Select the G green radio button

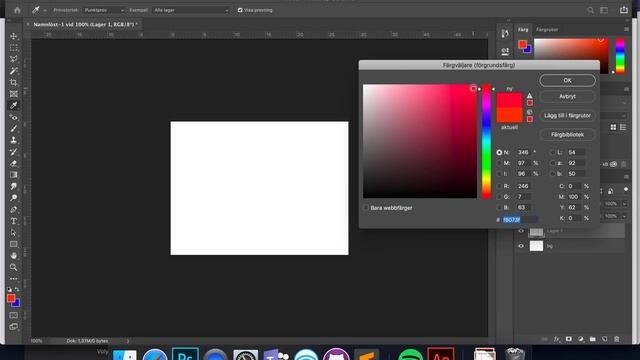tap(499, 197)
